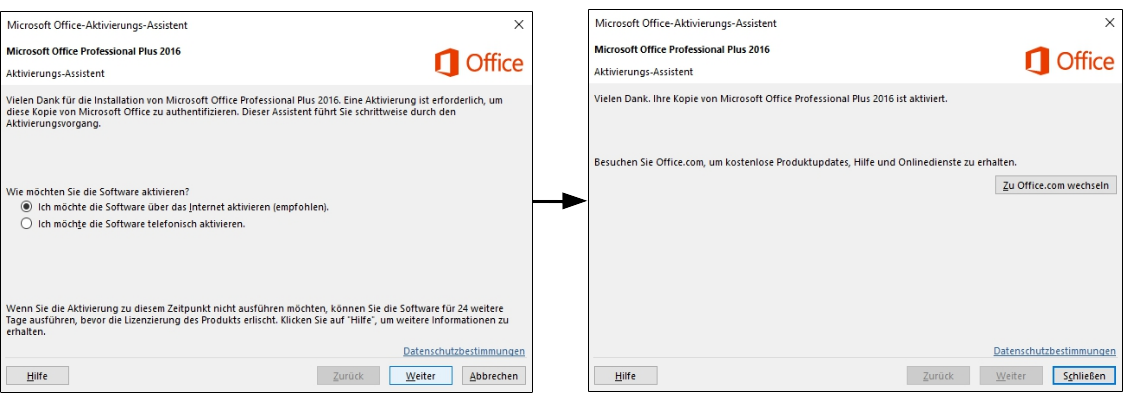This screenshot has width=1123, height=400.
Task: Click the greyed-out Zurück button in the left dialog
Action: pyautogui.click(x=348, y=376)
